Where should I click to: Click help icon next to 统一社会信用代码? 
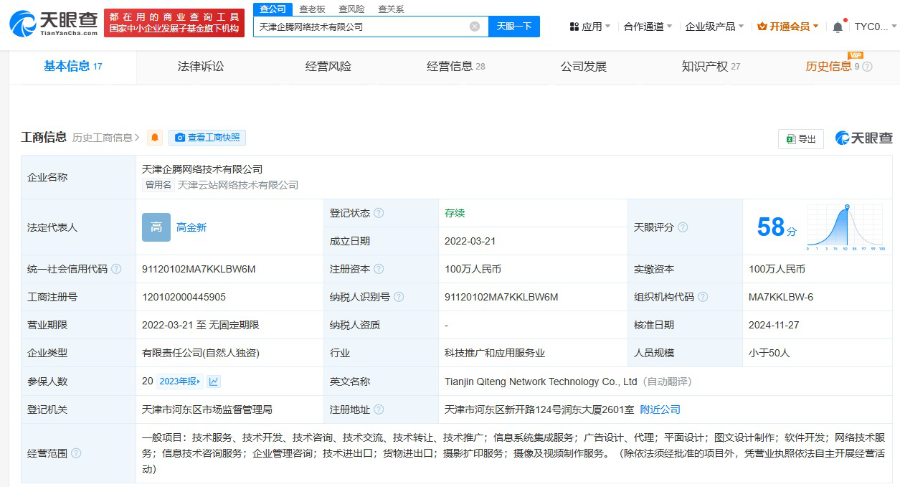pyautogui.click(x=116, y=269)
